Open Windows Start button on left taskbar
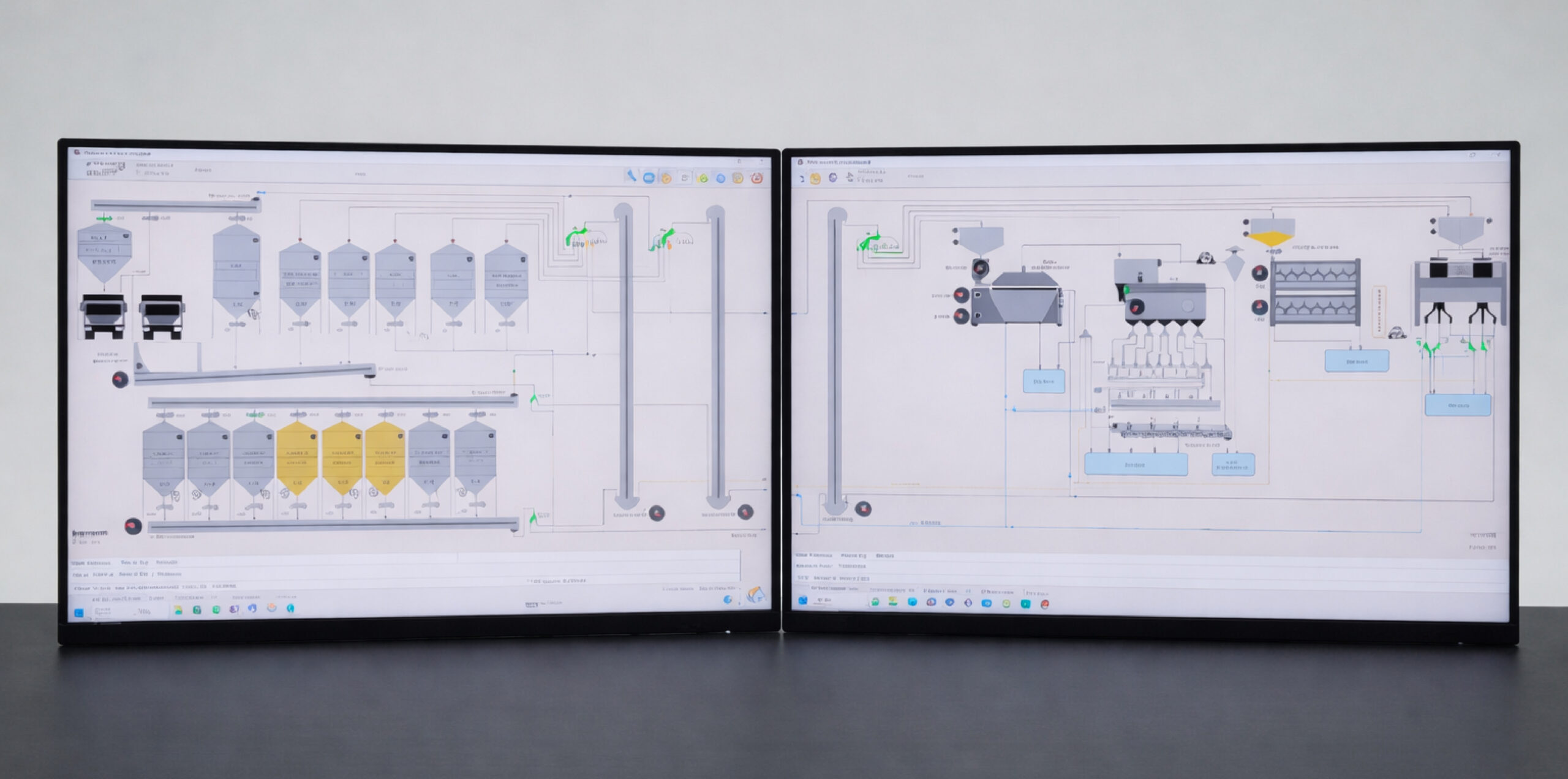 click(x=79, y=613)
